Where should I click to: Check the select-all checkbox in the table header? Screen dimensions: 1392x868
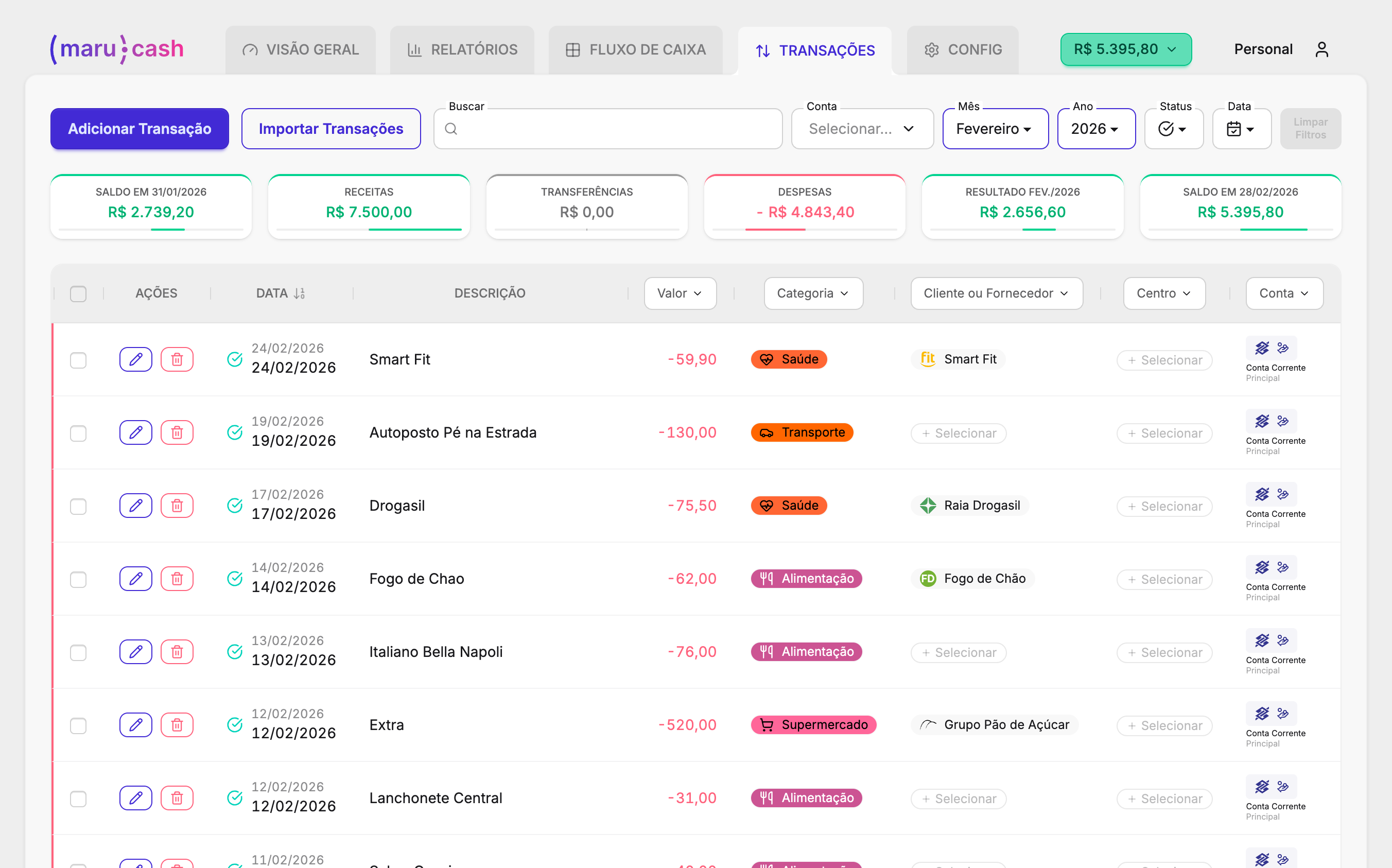pyautogui.click(x=78, y=293)
